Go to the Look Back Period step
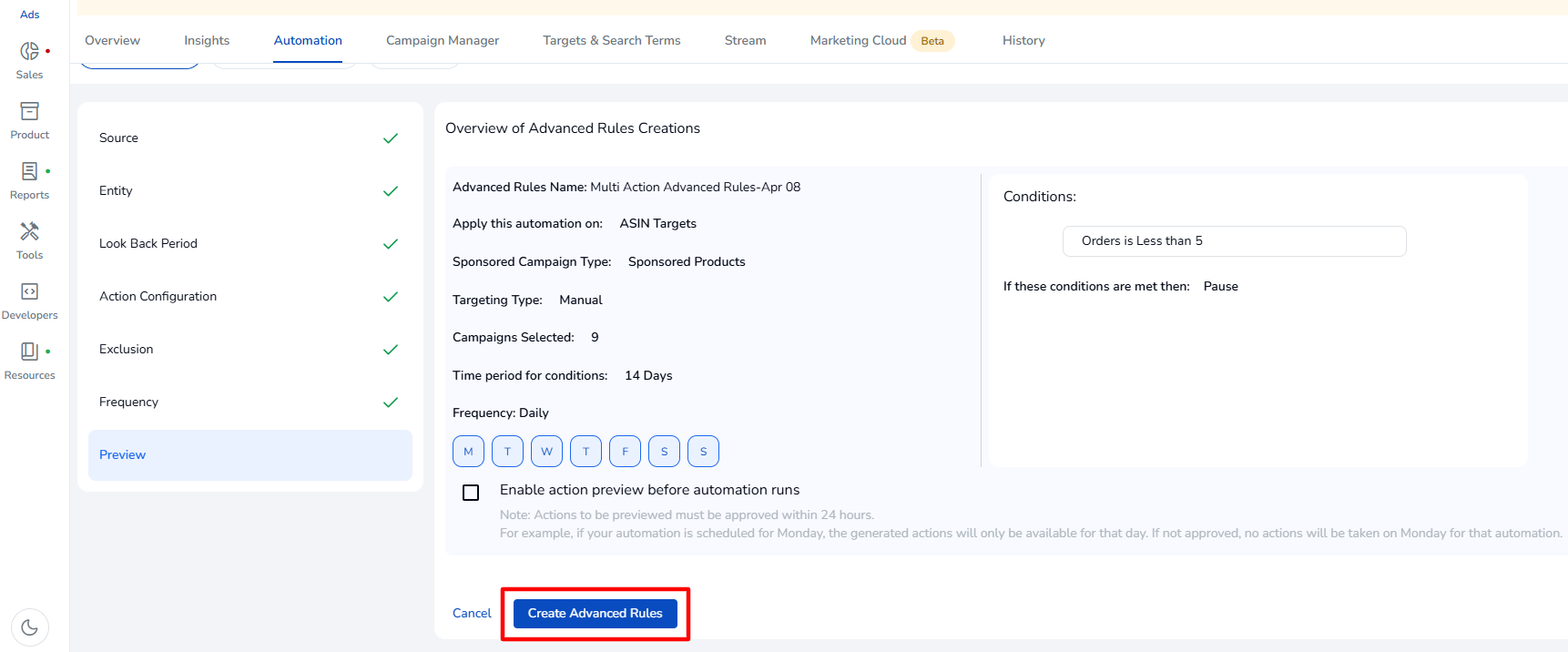 click(148, 244)
